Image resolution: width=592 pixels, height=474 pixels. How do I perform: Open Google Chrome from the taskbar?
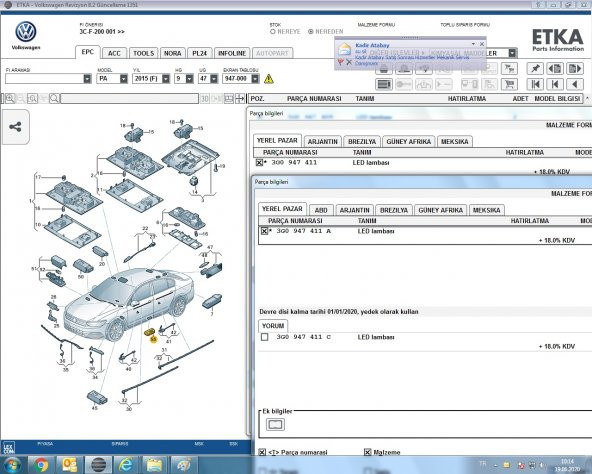pos(41,465)
